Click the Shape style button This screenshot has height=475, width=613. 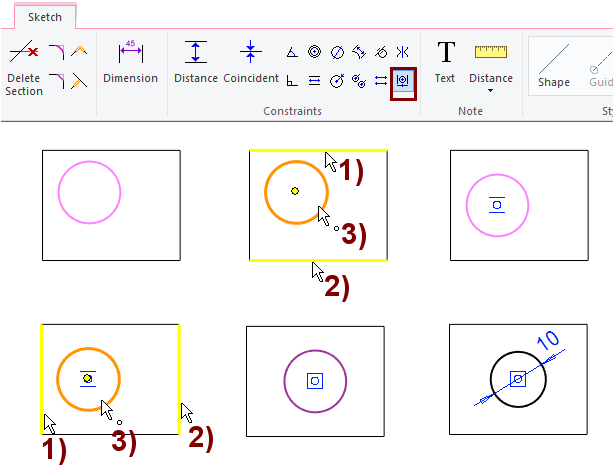coord(554,64)
